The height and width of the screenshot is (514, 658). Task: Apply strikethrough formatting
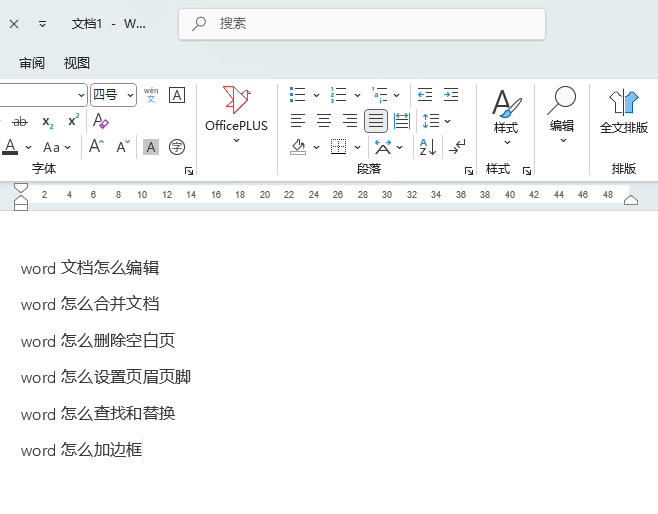[20, 122]
